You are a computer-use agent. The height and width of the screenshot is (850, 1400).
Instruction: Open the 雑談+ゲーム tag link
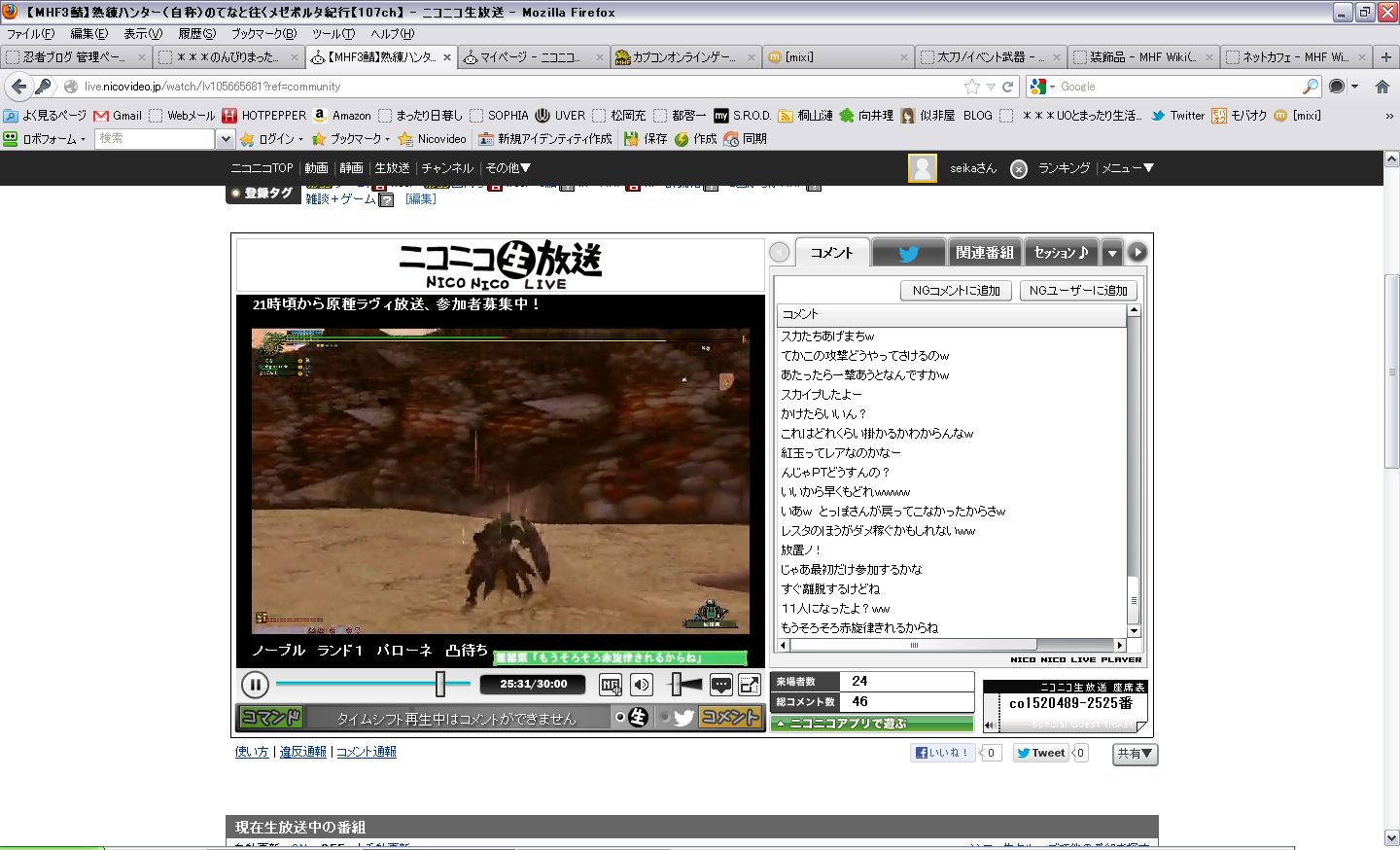pyautogui.click(x=340, y=198)
